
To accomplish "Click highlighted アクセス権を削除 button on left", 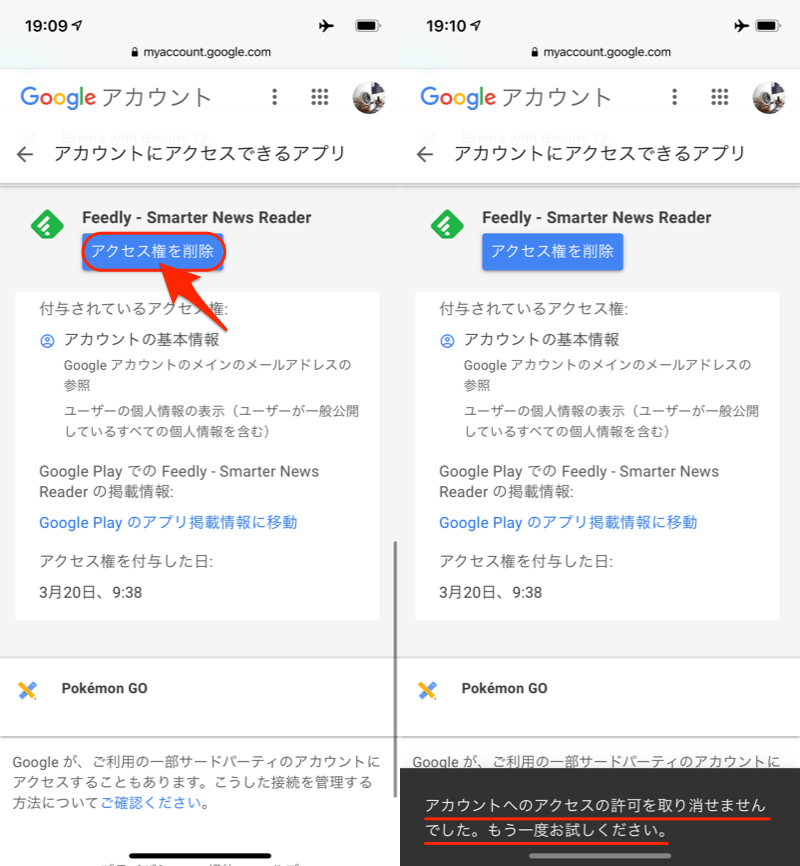I will coord(153,252).
